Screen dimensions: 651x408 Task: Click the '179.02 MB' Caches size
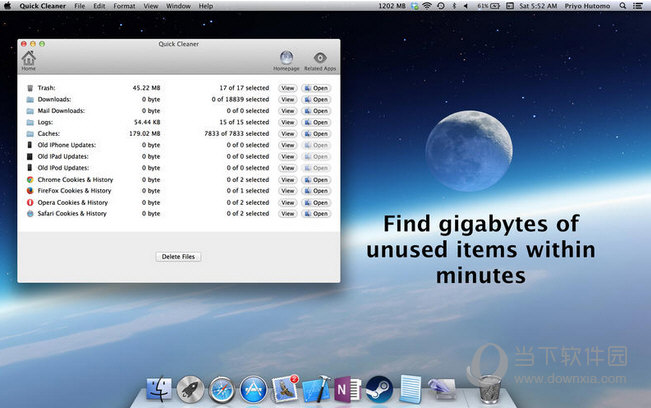pos(144,134)
